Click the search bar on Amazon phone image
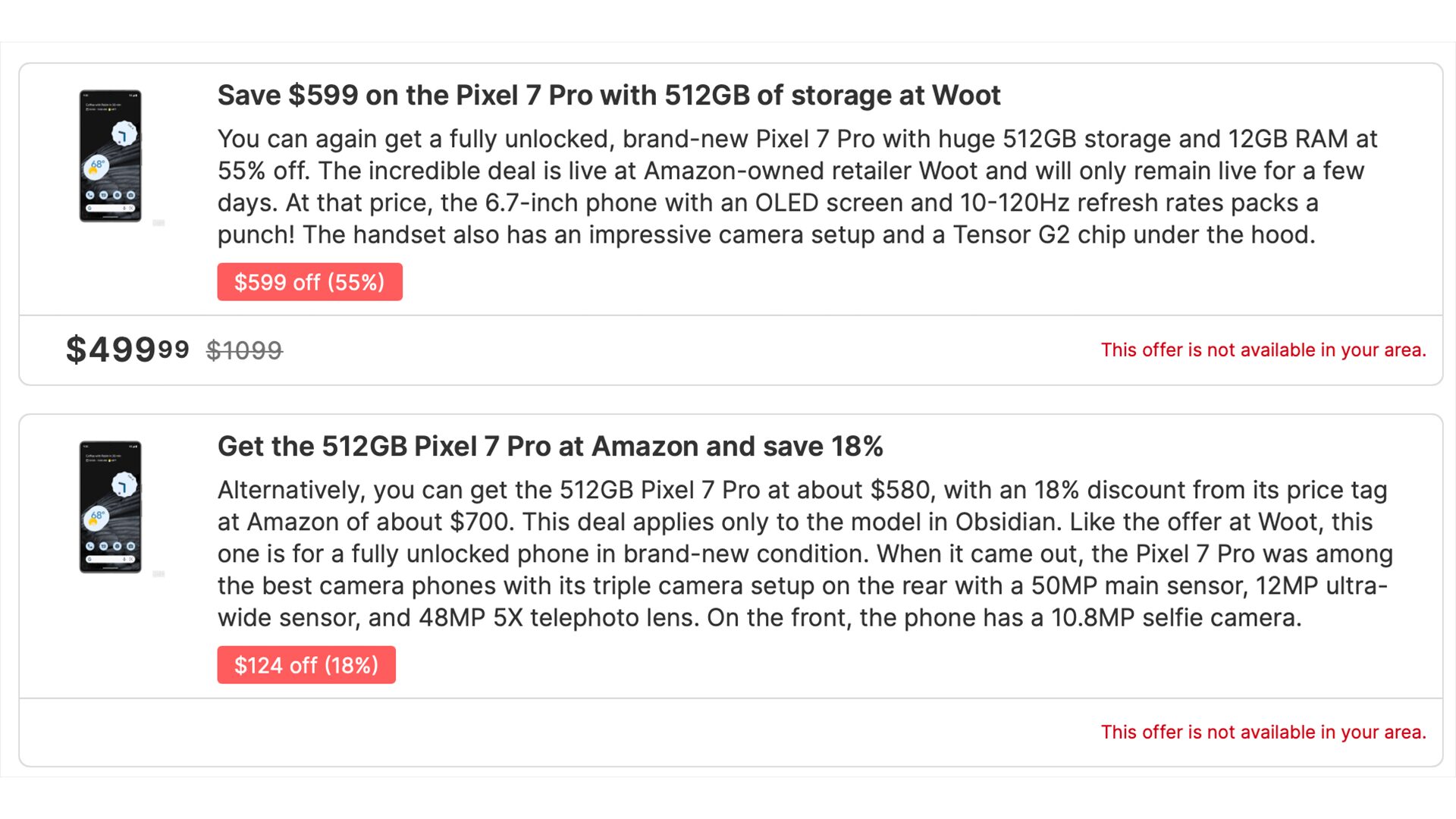 point(110,559)
